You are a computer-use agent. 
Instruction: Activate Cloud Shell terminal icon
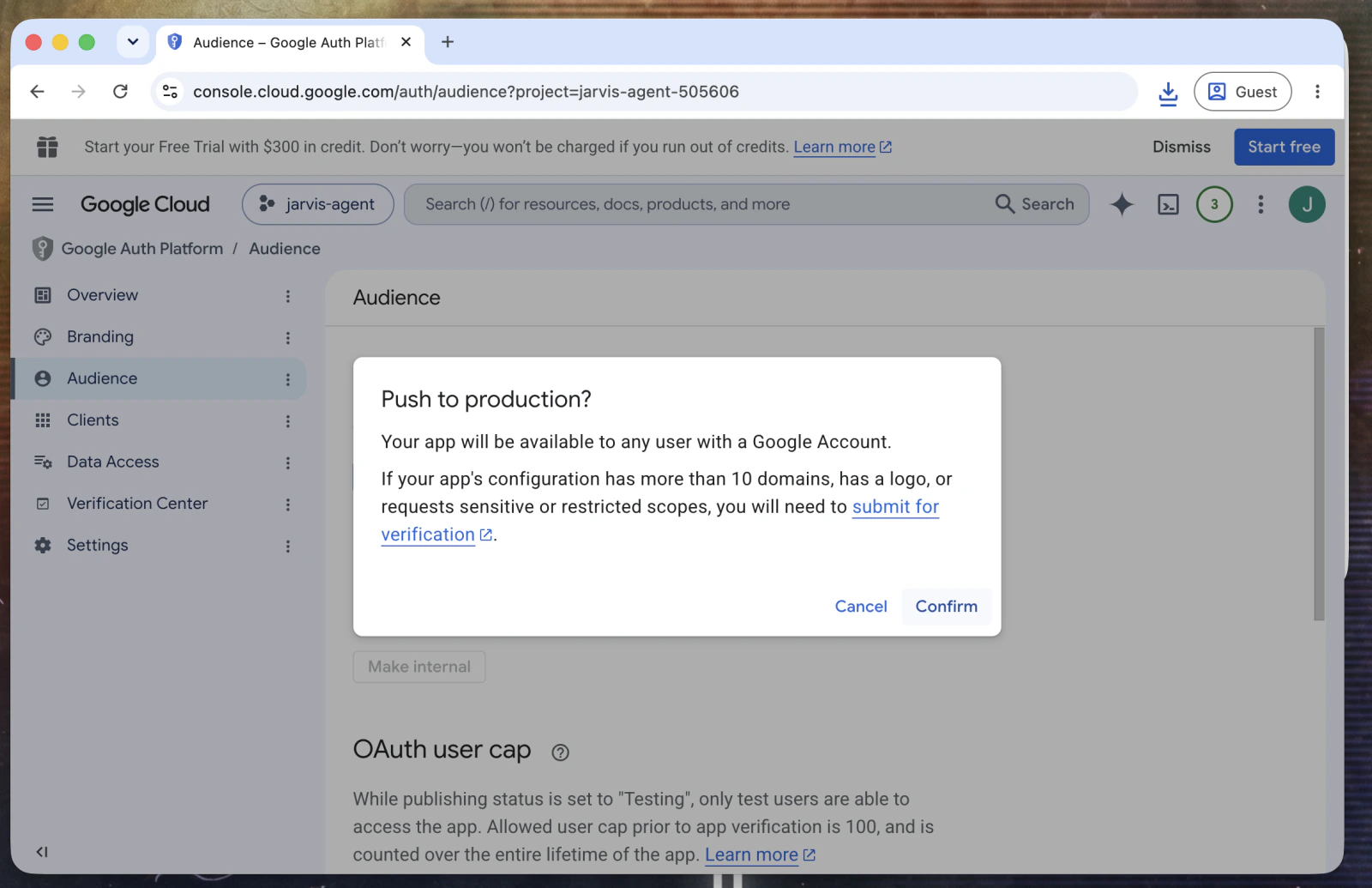[x=1168, y=204]
